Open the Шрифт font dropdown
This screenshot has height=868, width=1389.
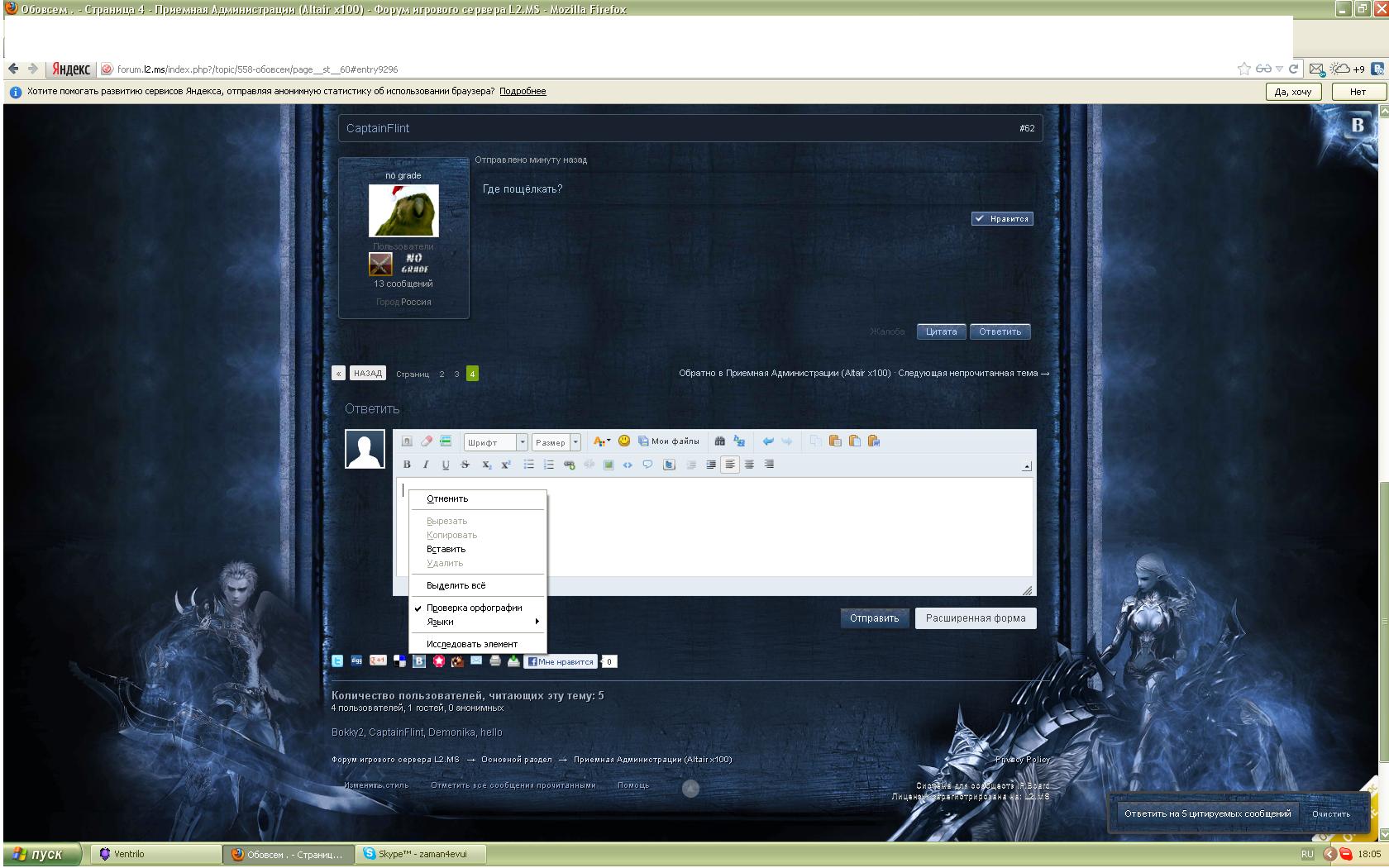click(x=495, y=442)
